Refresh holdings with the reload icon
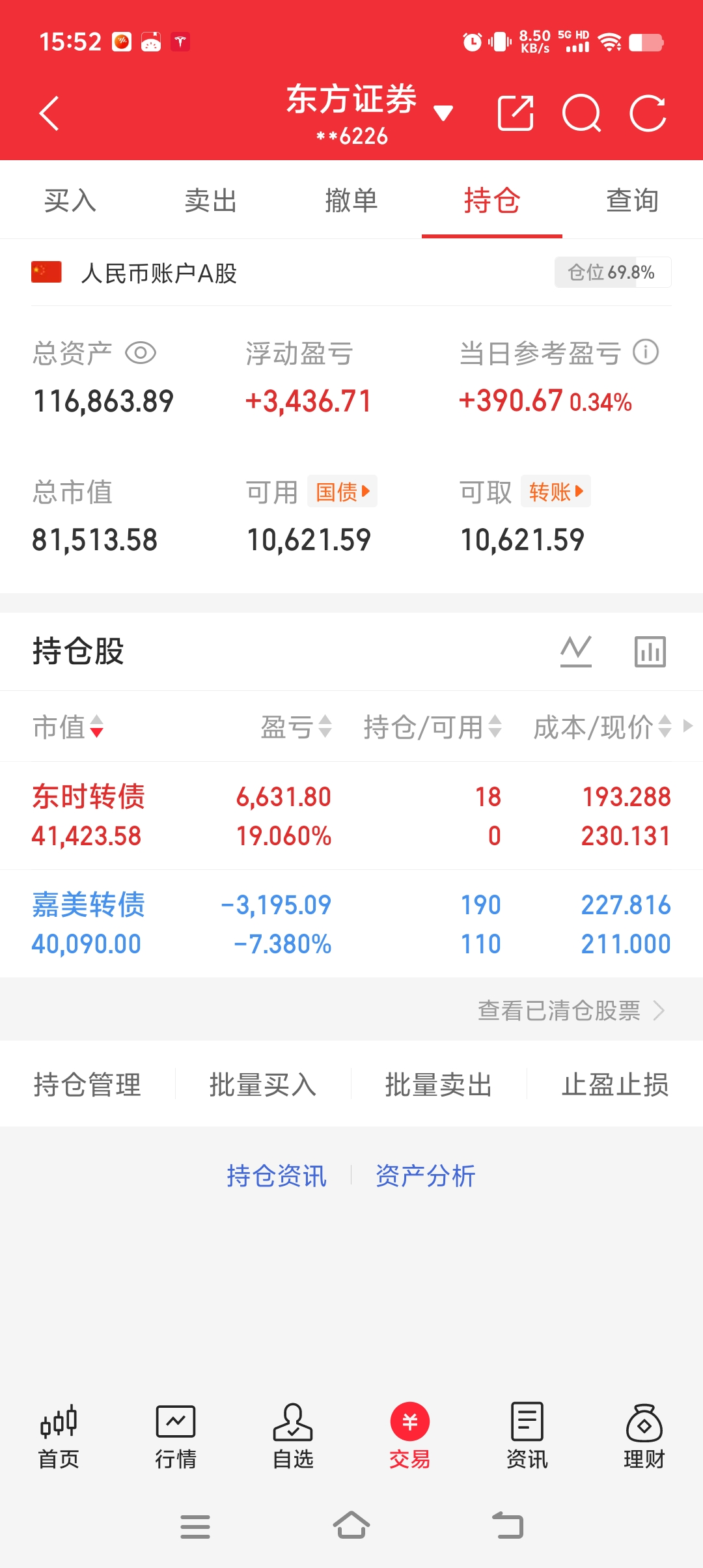 [648, 113]
